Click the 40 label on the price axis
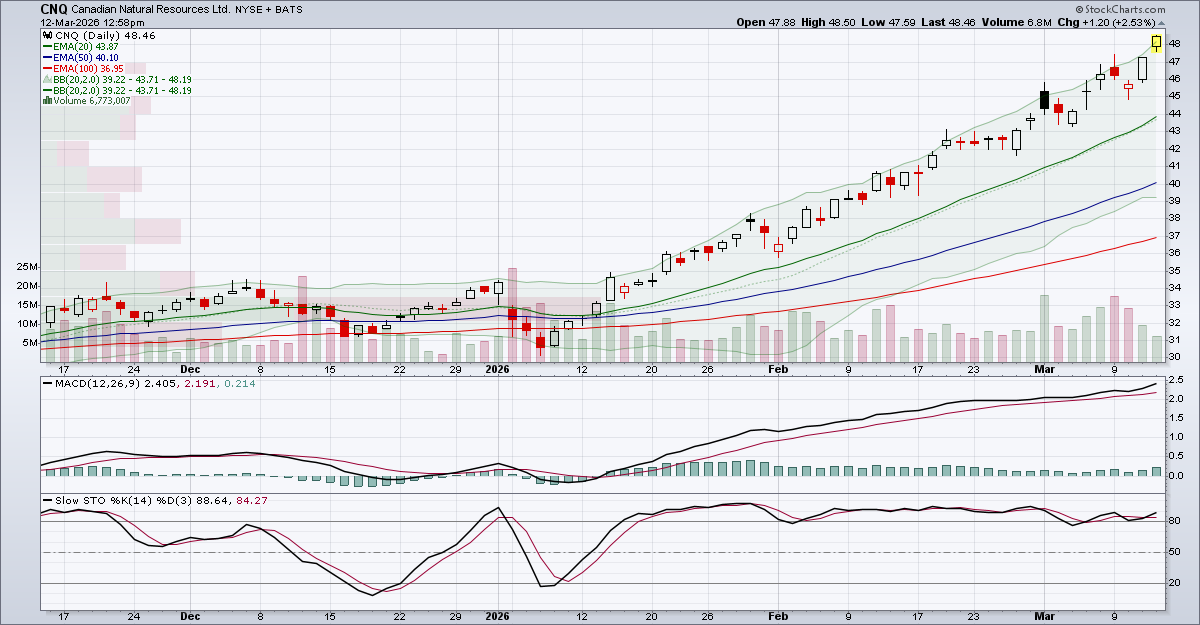The height and width of the screenshot is (625, 1200). click(1173, 183)
